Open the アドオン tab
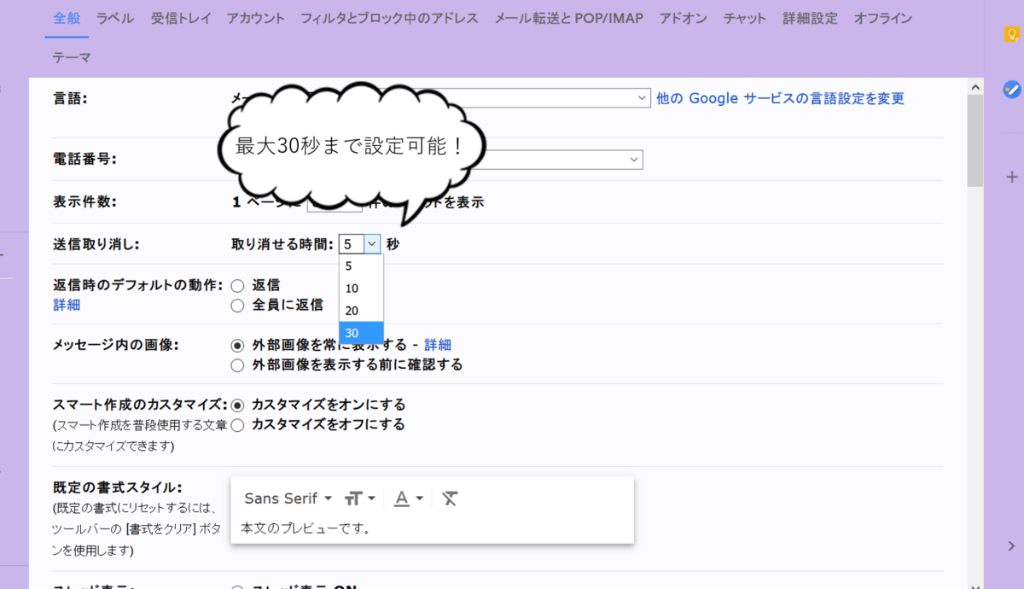The image size is (1024, 589). click(x=683, y=18)
